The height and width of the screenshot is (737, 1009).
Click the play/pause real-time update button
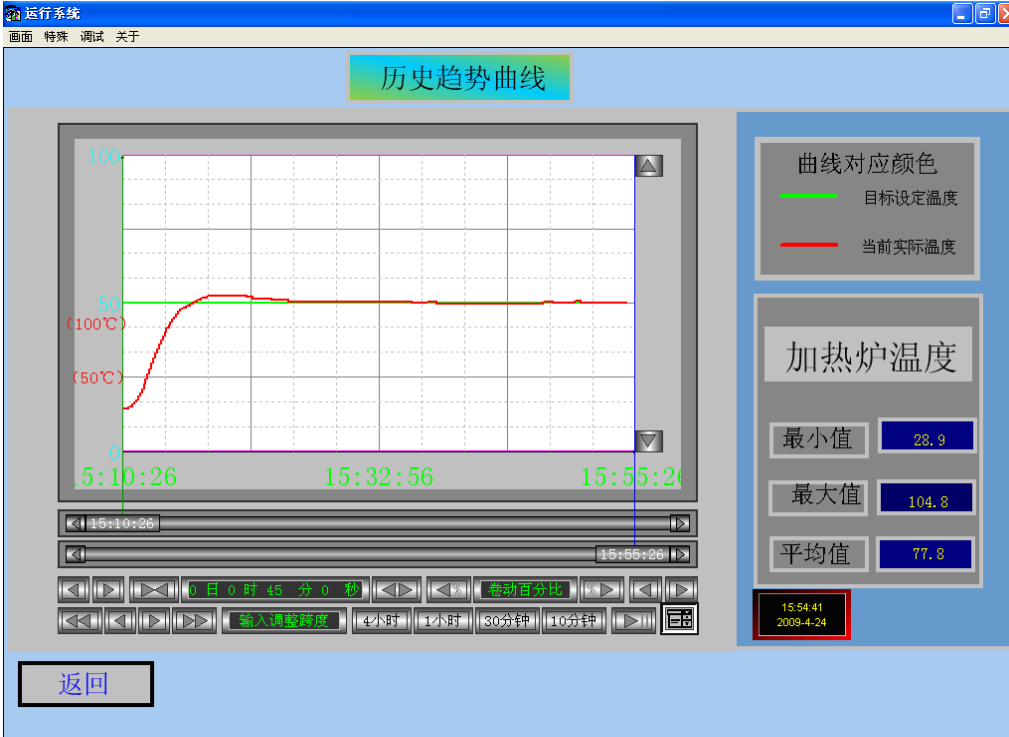[x=633, y=620]
